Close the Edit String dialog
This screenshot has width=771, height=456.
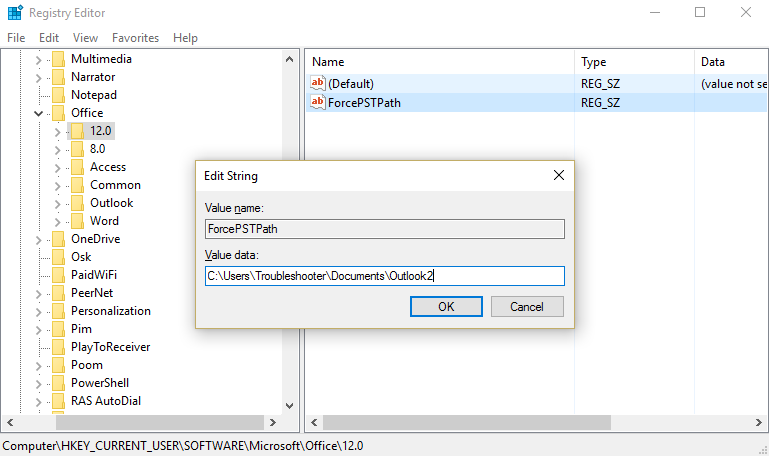click(559, 175)
